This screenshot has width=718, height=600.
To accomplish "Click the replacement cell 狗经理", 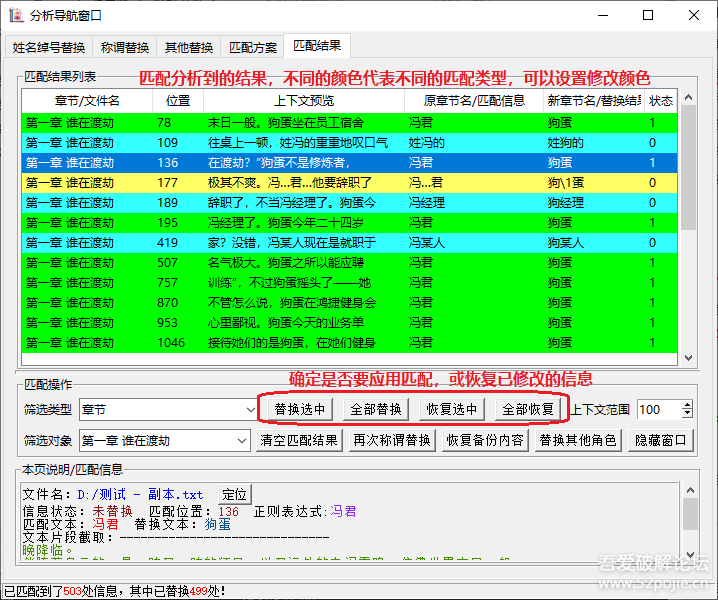I will pos(566,203).
